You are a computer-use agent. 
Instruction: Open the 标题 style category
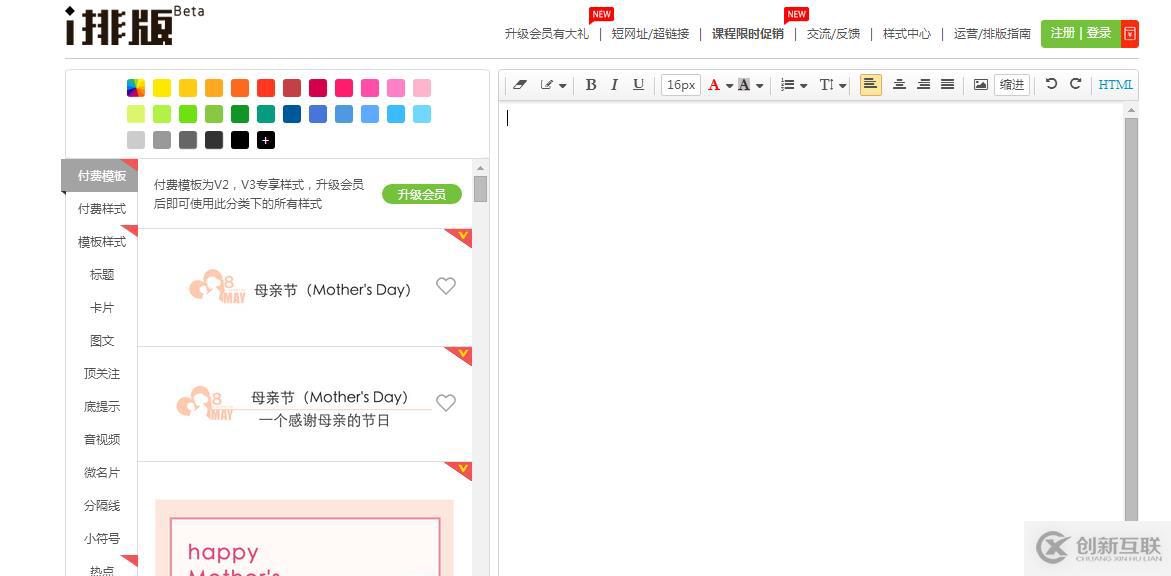(102, 275)
